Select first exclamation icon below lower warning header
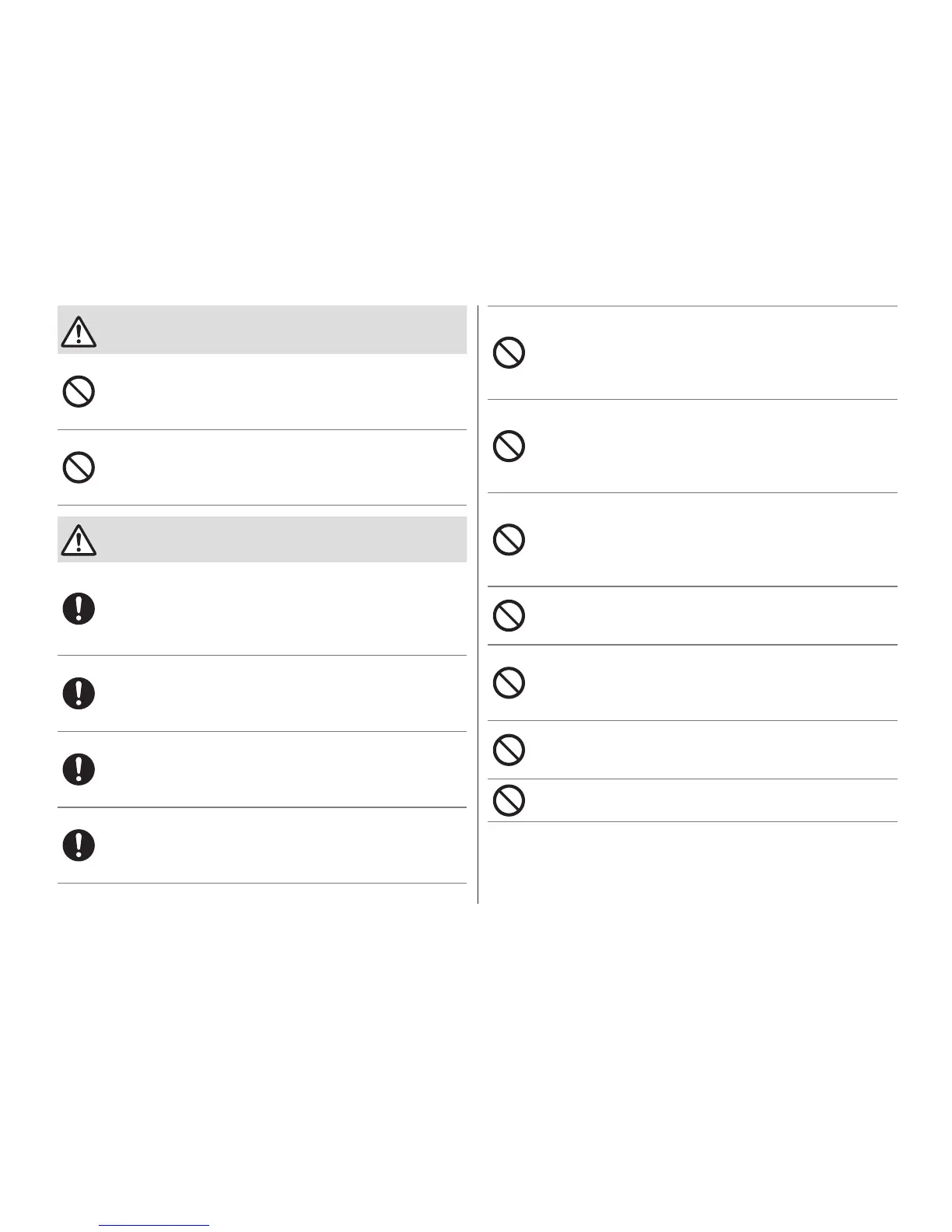The image size is (952, 1232). 79,608
